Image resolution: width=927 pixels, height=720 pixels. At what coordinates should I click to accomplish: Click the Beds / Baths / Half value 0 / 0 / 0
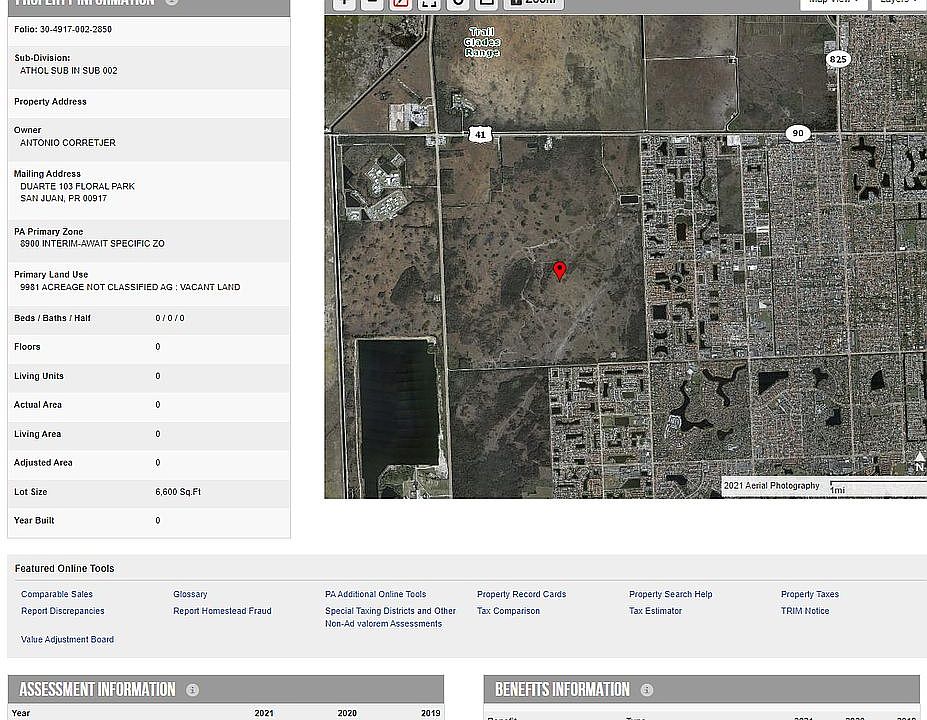[170, 318]
